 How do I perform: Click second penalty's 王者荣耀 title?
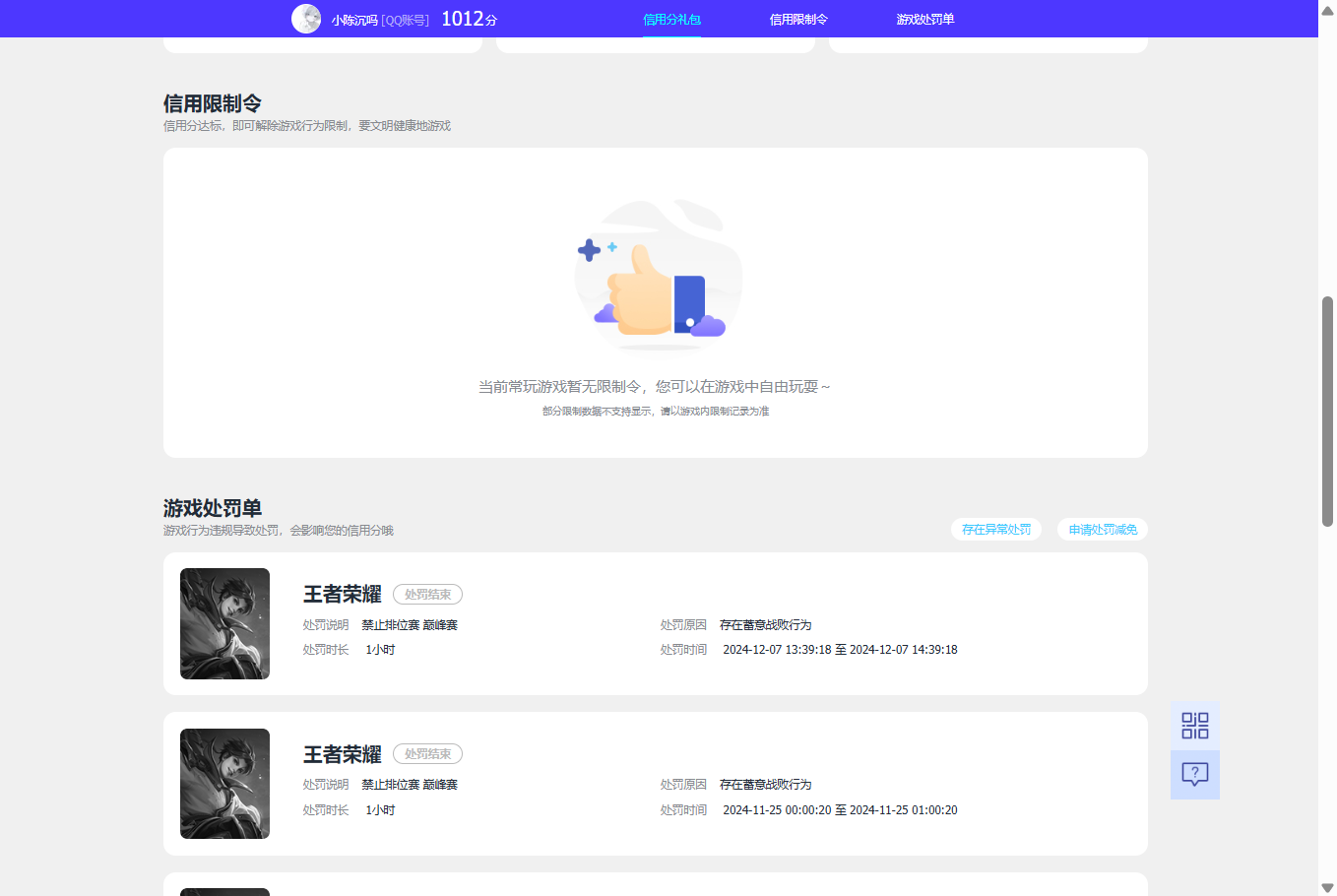342,754
